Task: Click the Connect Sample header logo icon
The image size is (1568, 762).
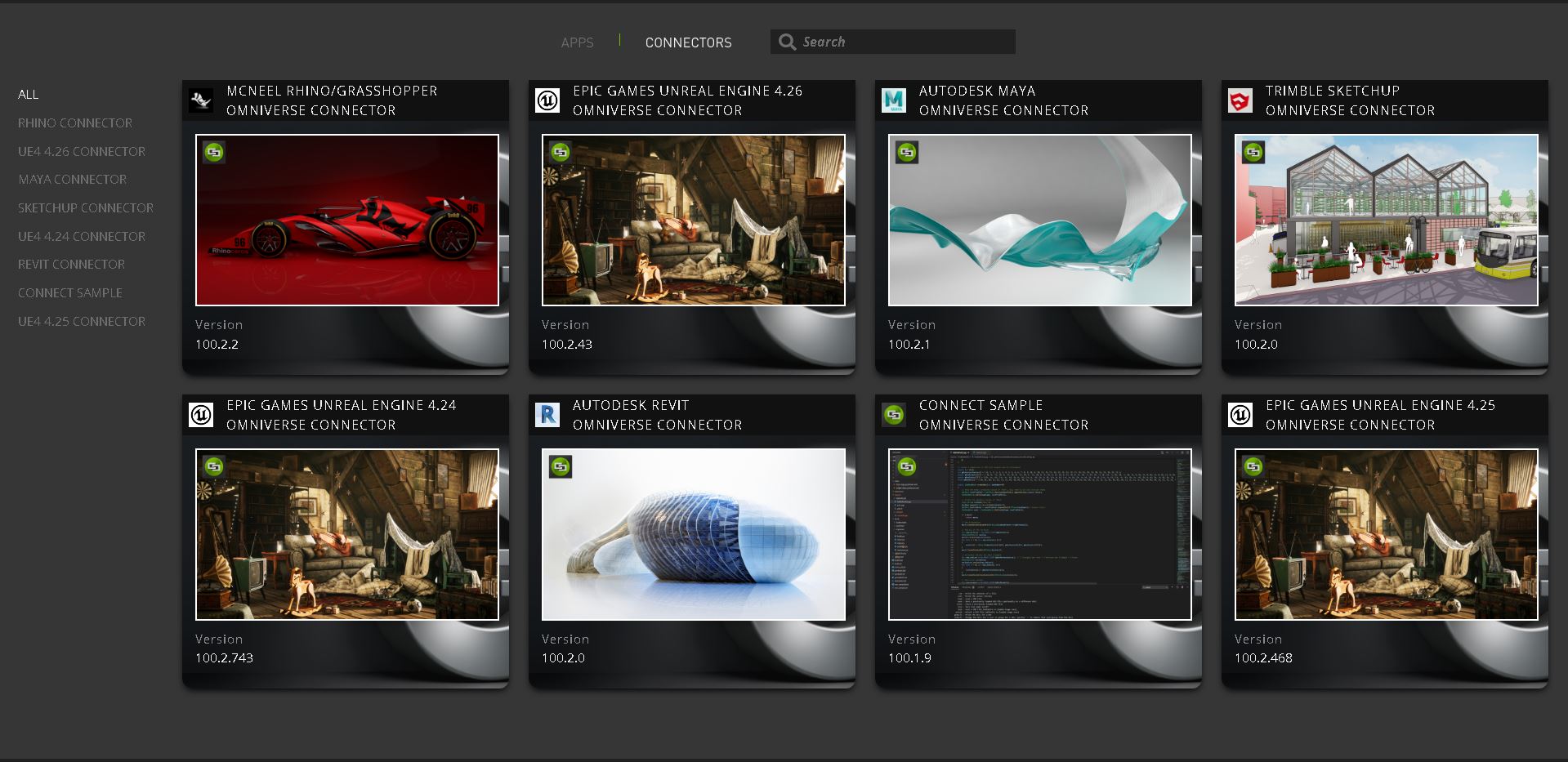Action: pos(894,415)
